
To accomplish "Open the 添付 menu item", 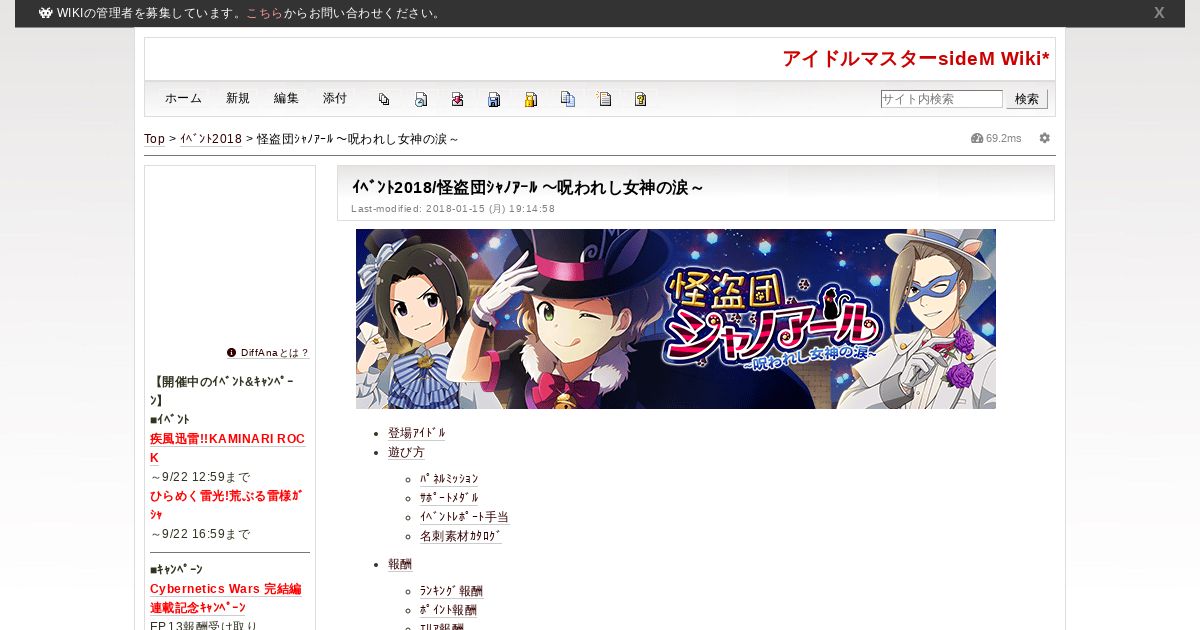I will click(x=335, y=98).
